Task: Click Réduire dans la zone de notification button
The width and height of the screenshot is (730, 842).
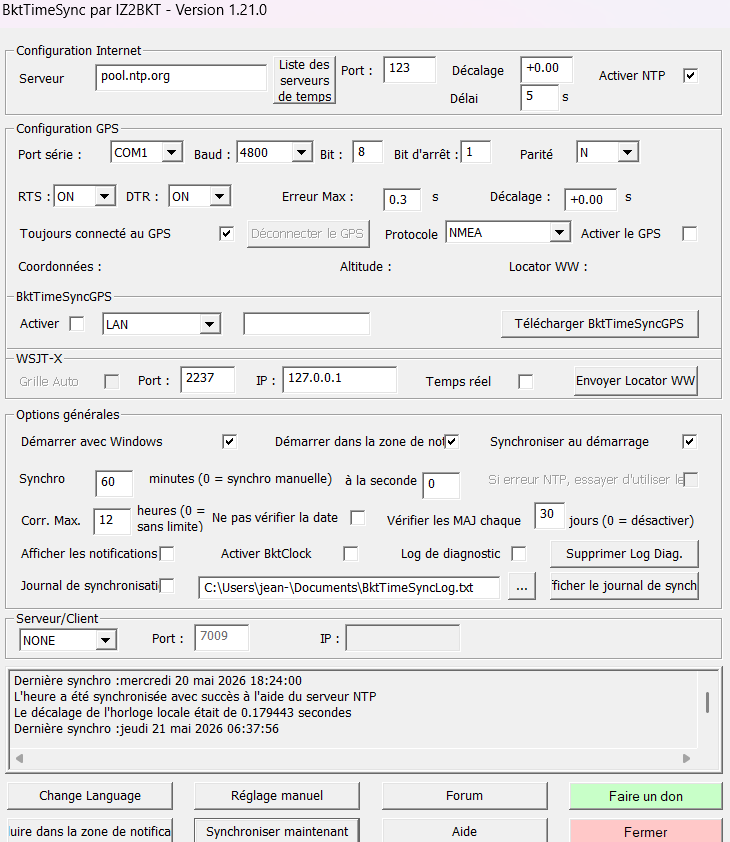Action: point(90,831)
